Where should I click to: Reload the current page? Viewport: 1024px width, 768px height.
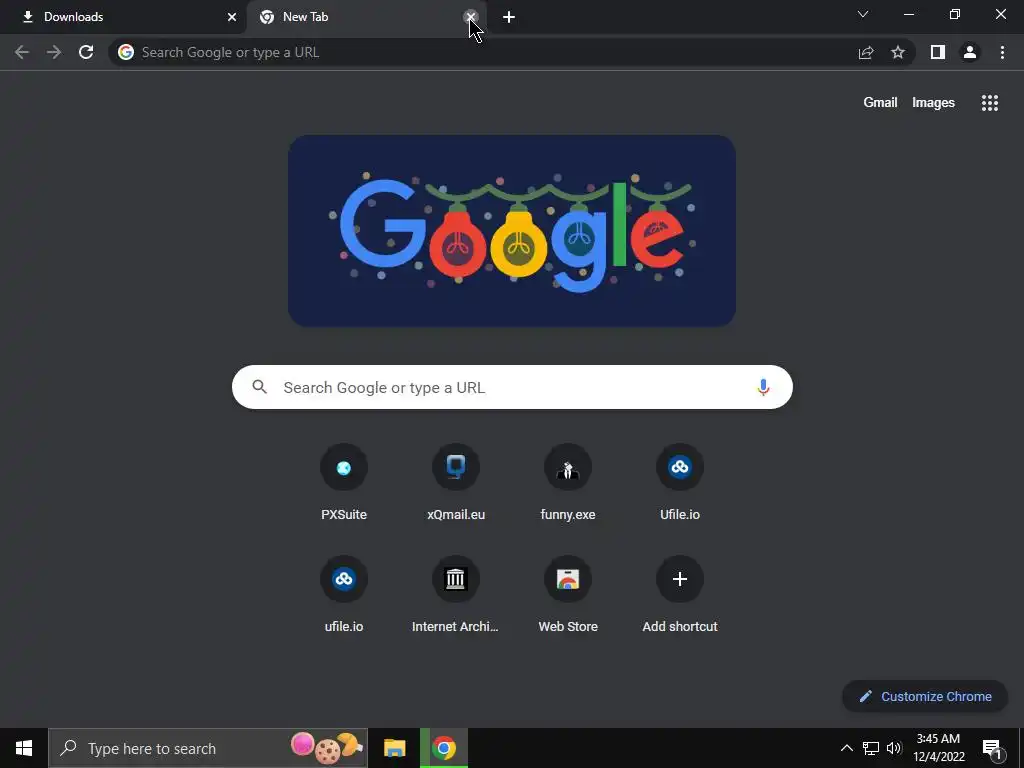point(86,52)
